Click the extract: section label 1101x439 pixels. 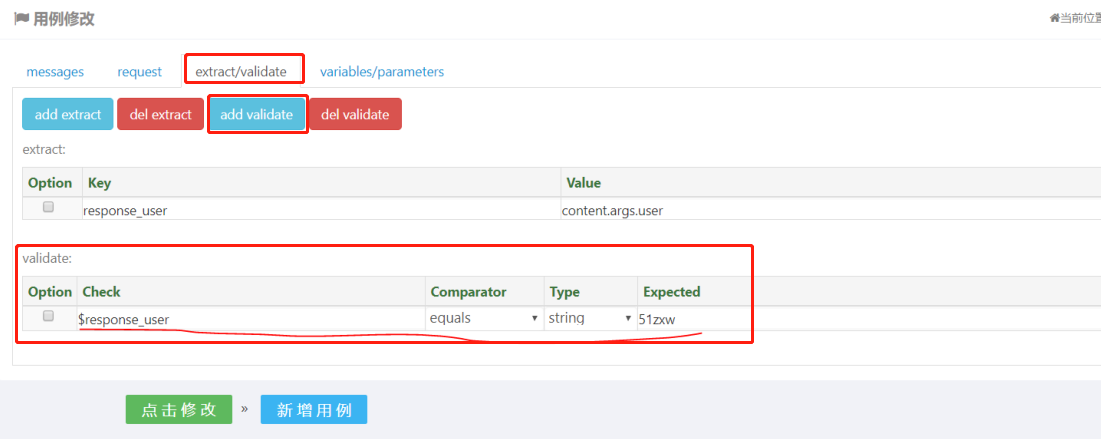coord(44,149)
